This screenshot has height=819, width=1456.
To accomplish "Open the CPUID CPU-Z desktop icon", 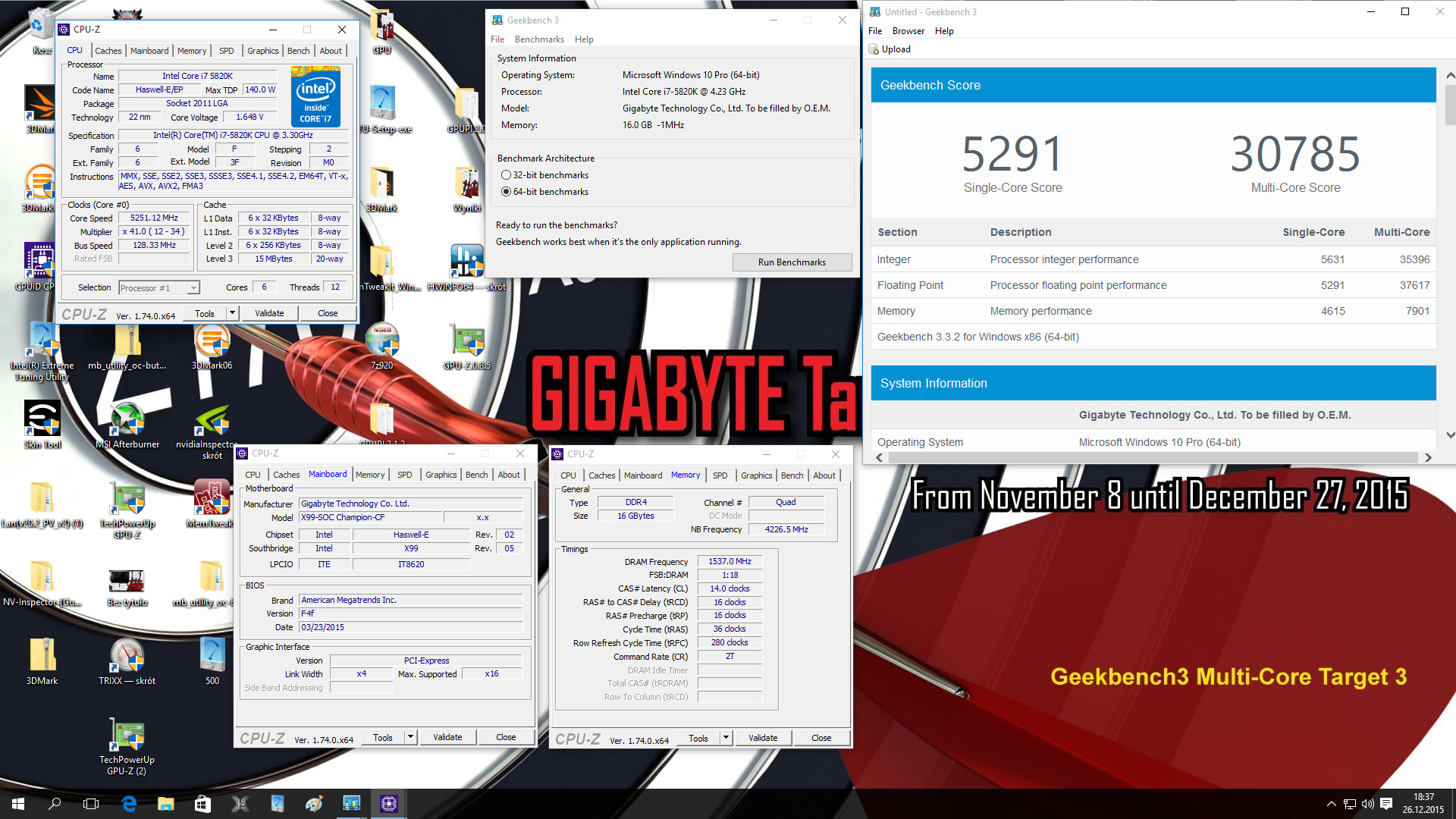I will click(x=38, y=262).
